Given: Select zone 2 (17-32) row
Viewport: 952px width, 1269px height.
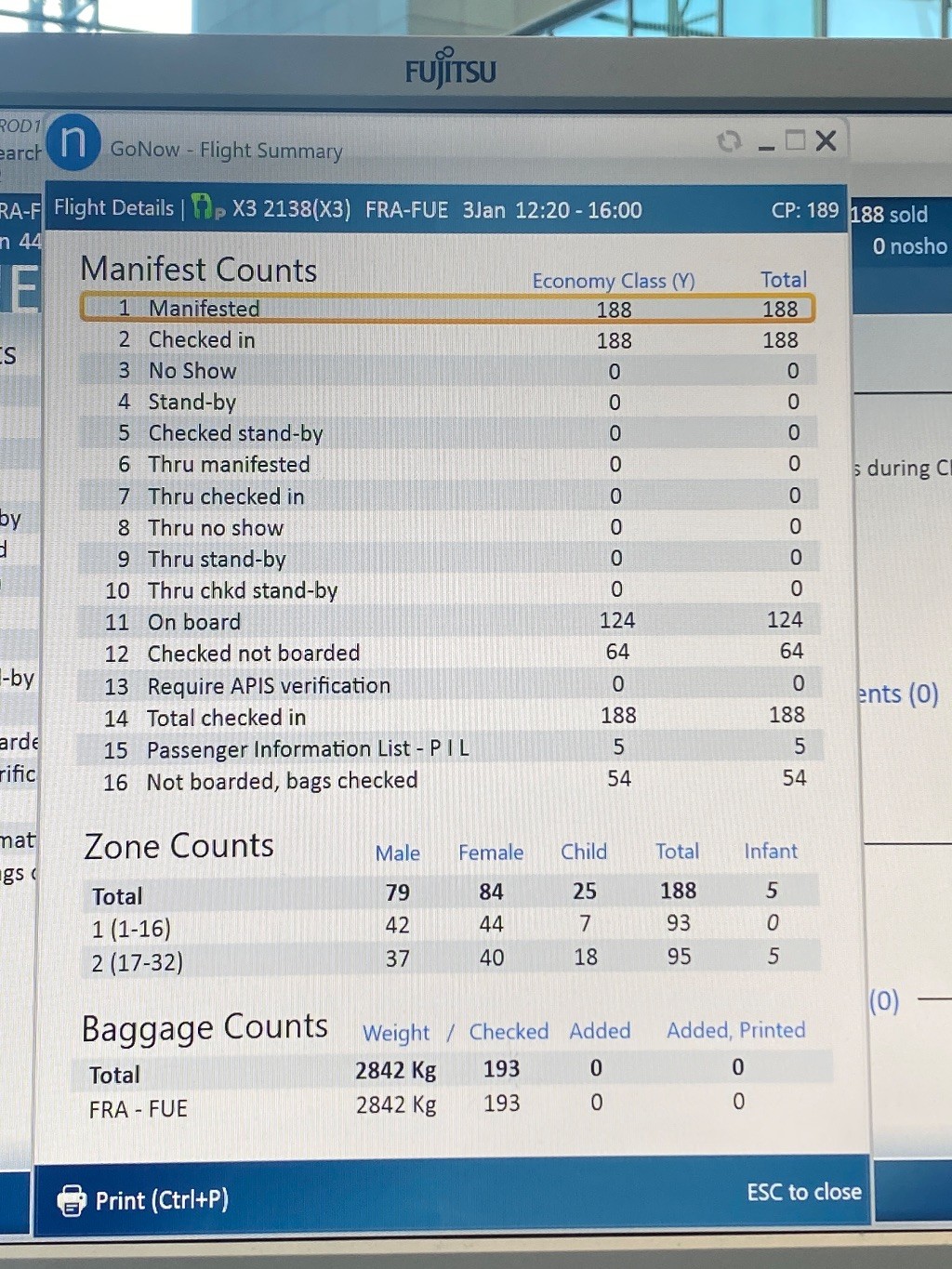Looking at the screenshot, I should [446, 958].
